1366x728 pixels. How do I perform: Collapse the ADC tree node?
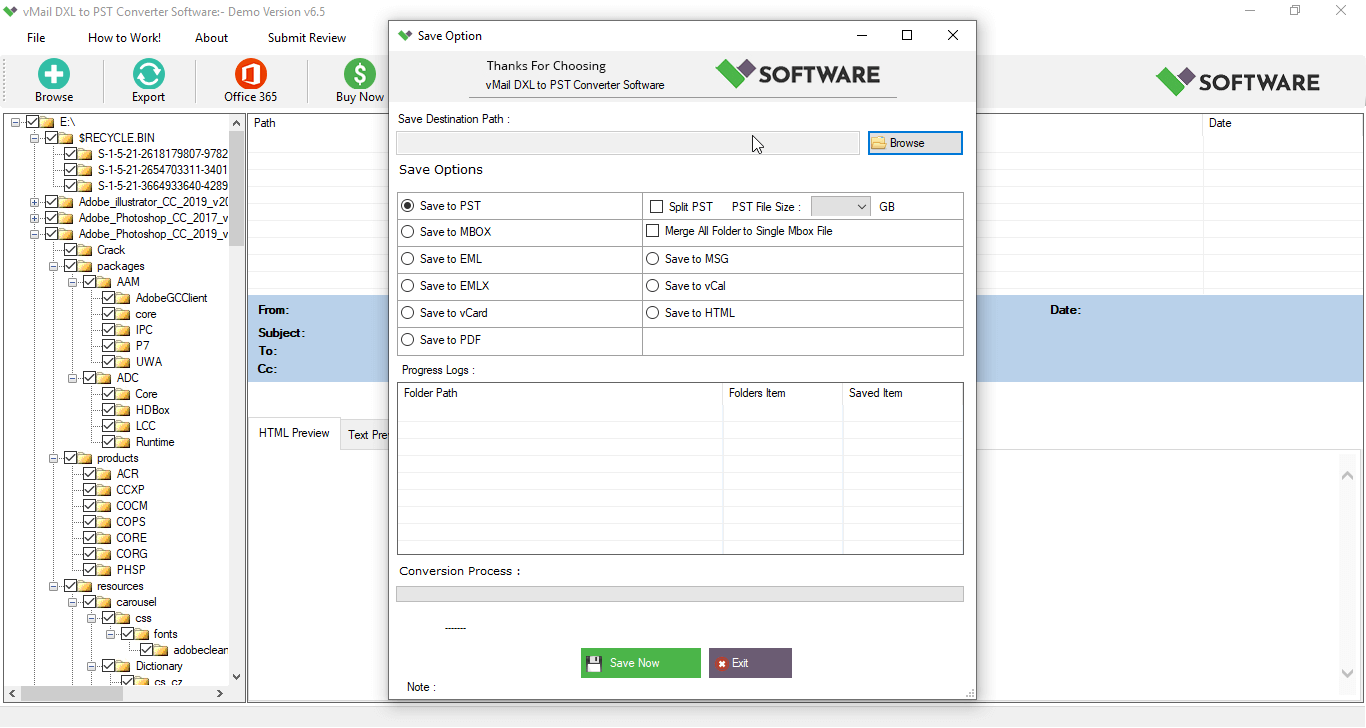pos(74,378)
